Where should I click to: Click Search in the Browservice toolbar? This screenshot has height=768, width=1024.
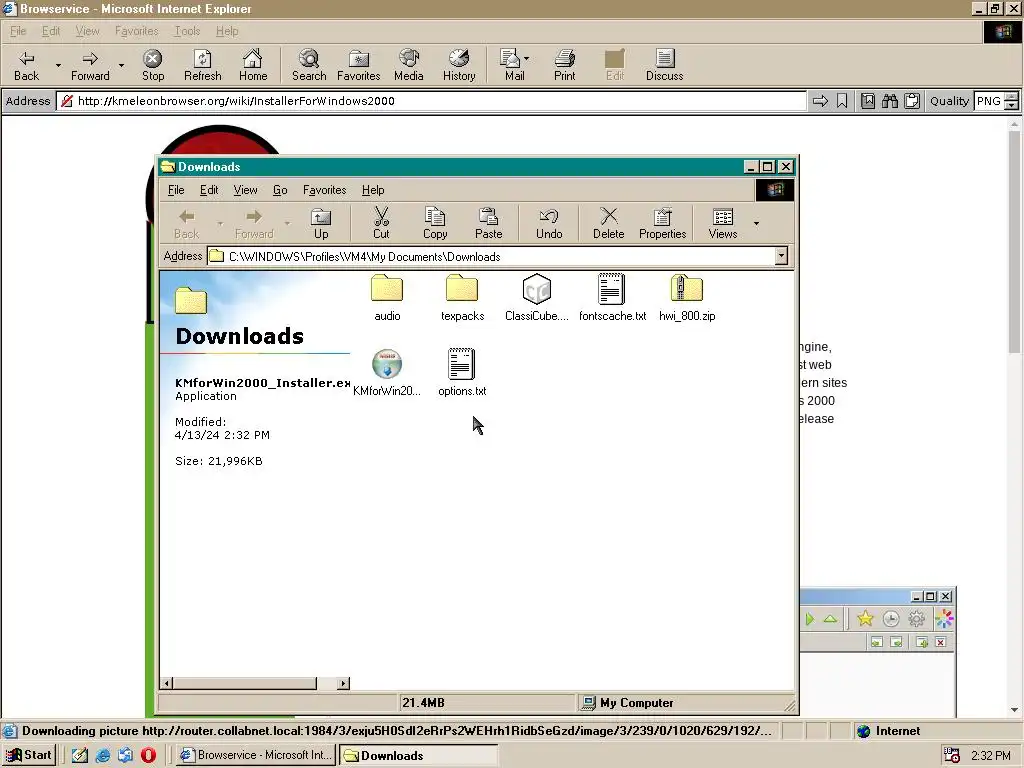click(309, 65)
